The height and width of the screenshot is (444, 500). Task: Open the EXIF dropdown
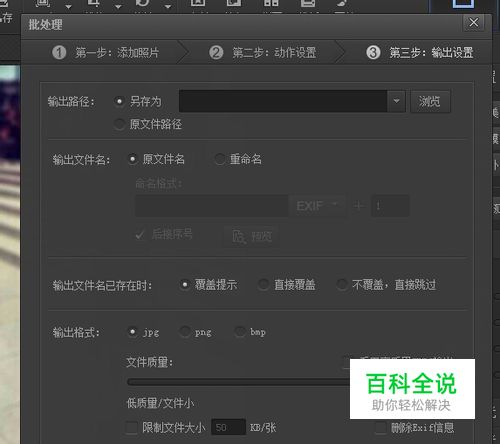coord(317,206)
